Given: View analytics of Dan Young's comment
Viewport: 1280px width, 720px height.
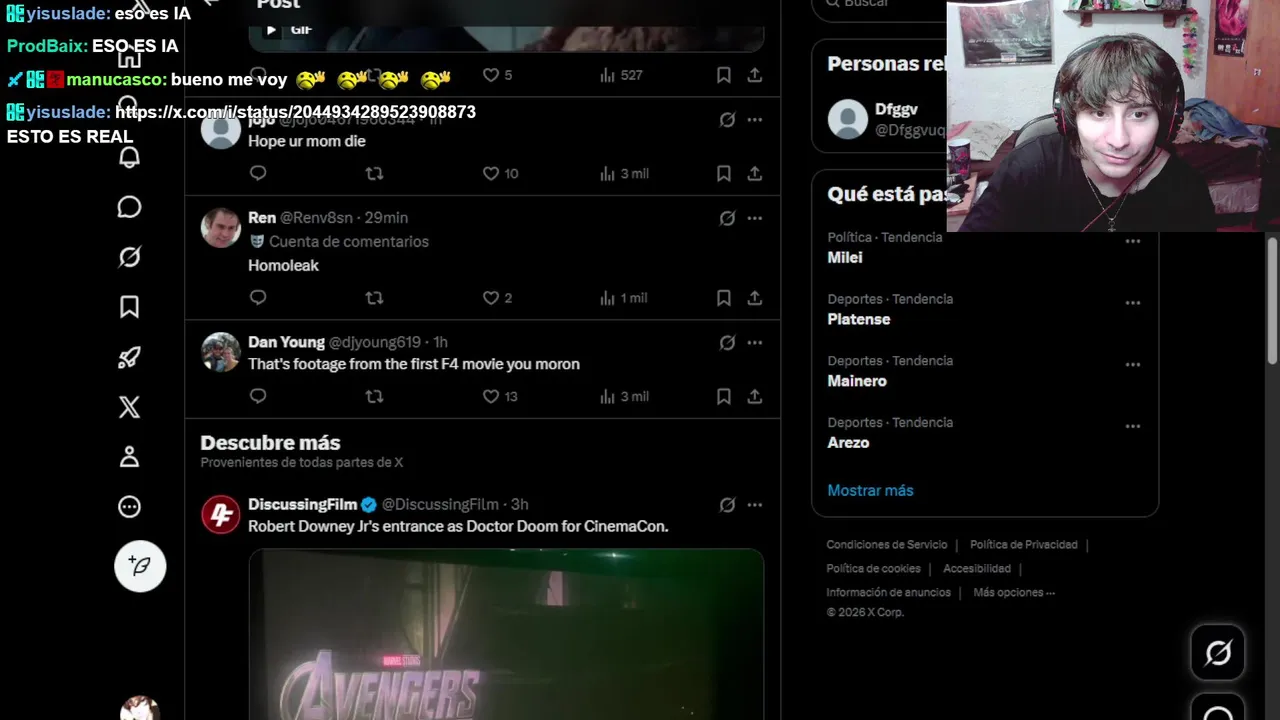Looking at the screenshot, I should (x=624, y=396).
